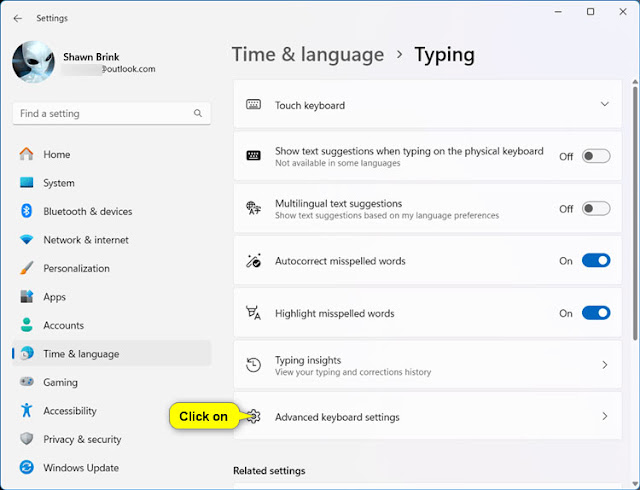Viewport: 640px width, 490px height.
Task: Open Typing insights label
Action: (308, 360)
